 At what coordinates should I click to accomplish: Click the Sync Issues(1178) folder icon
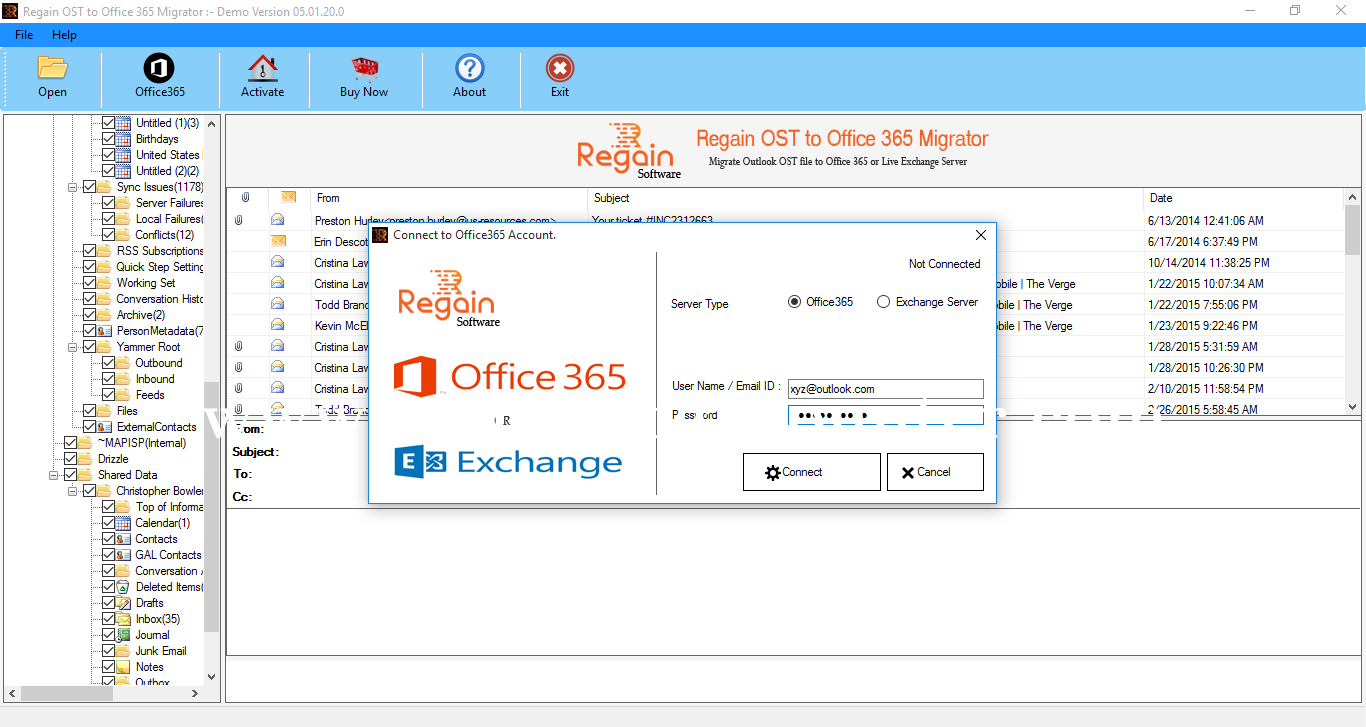point(105,187)
